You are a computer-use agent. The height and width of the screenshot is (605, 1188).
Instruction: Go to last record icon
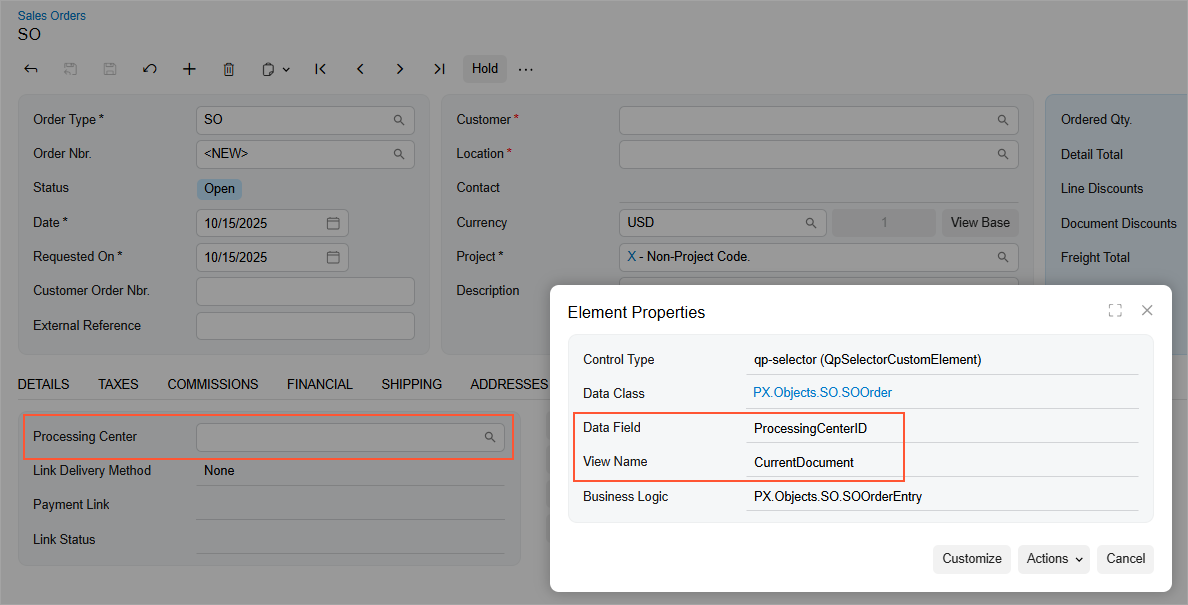[439, 69]
